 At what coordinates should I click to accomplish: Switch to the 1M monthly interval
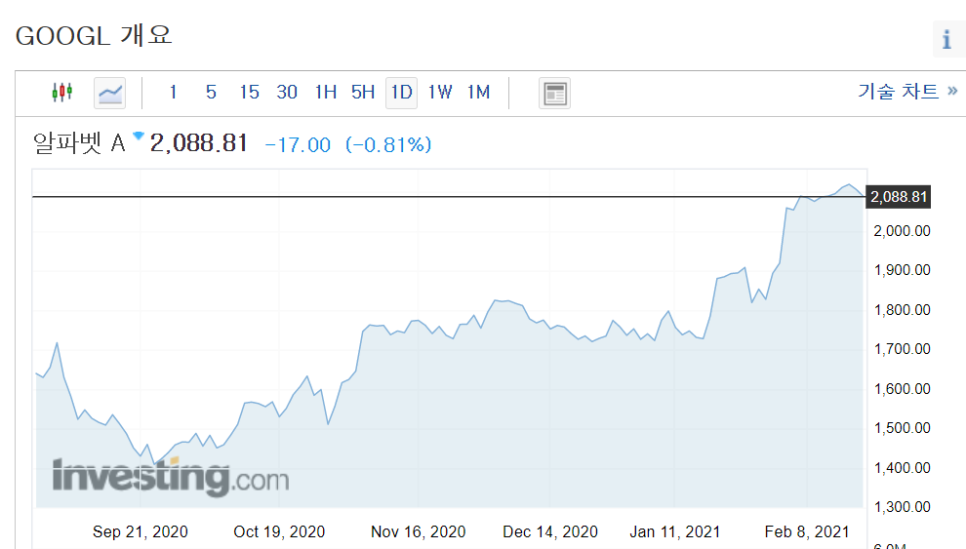pyautogui.click(x=479, y=92)
